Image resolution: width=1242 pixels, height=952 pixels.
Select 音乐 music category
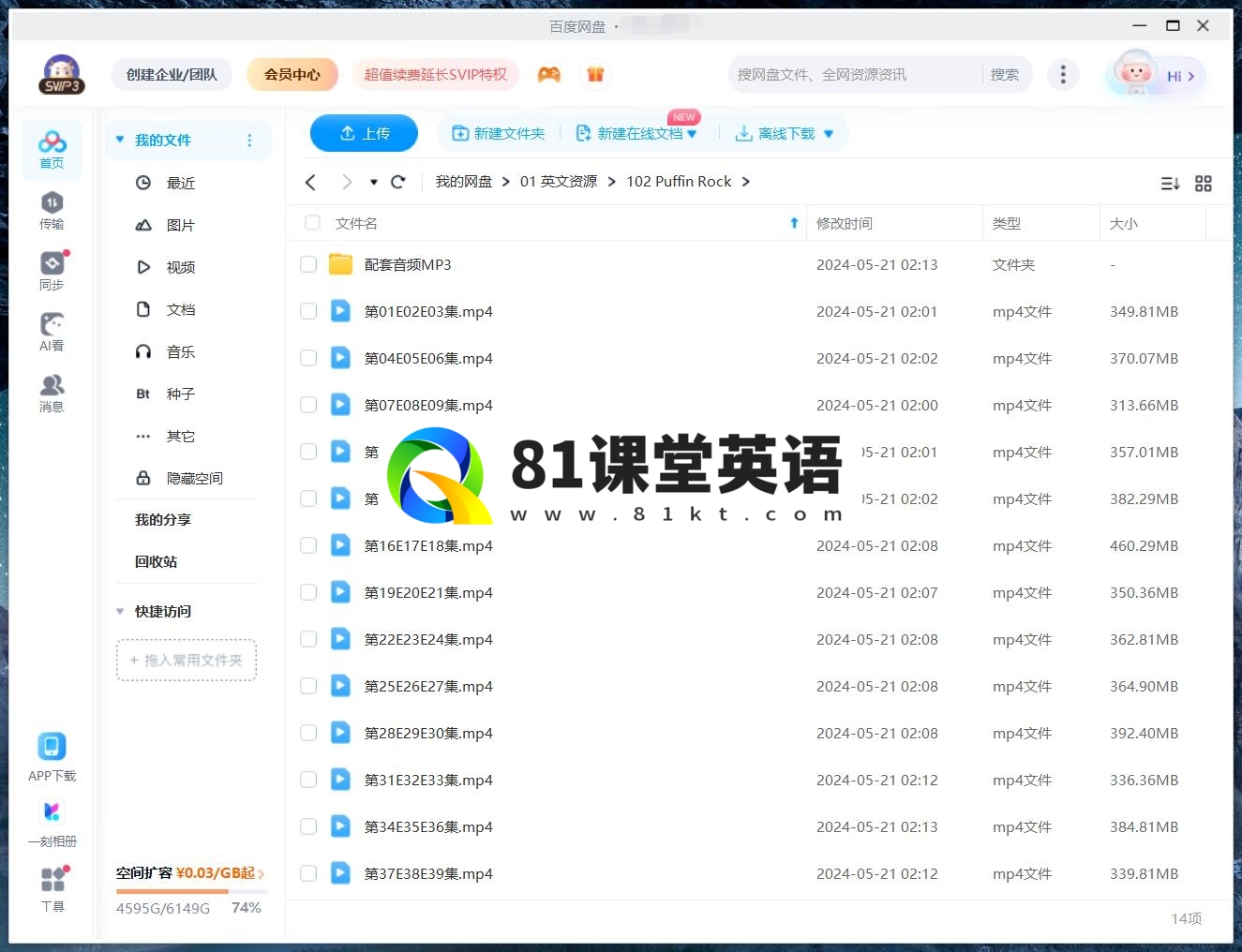(181, 351)
